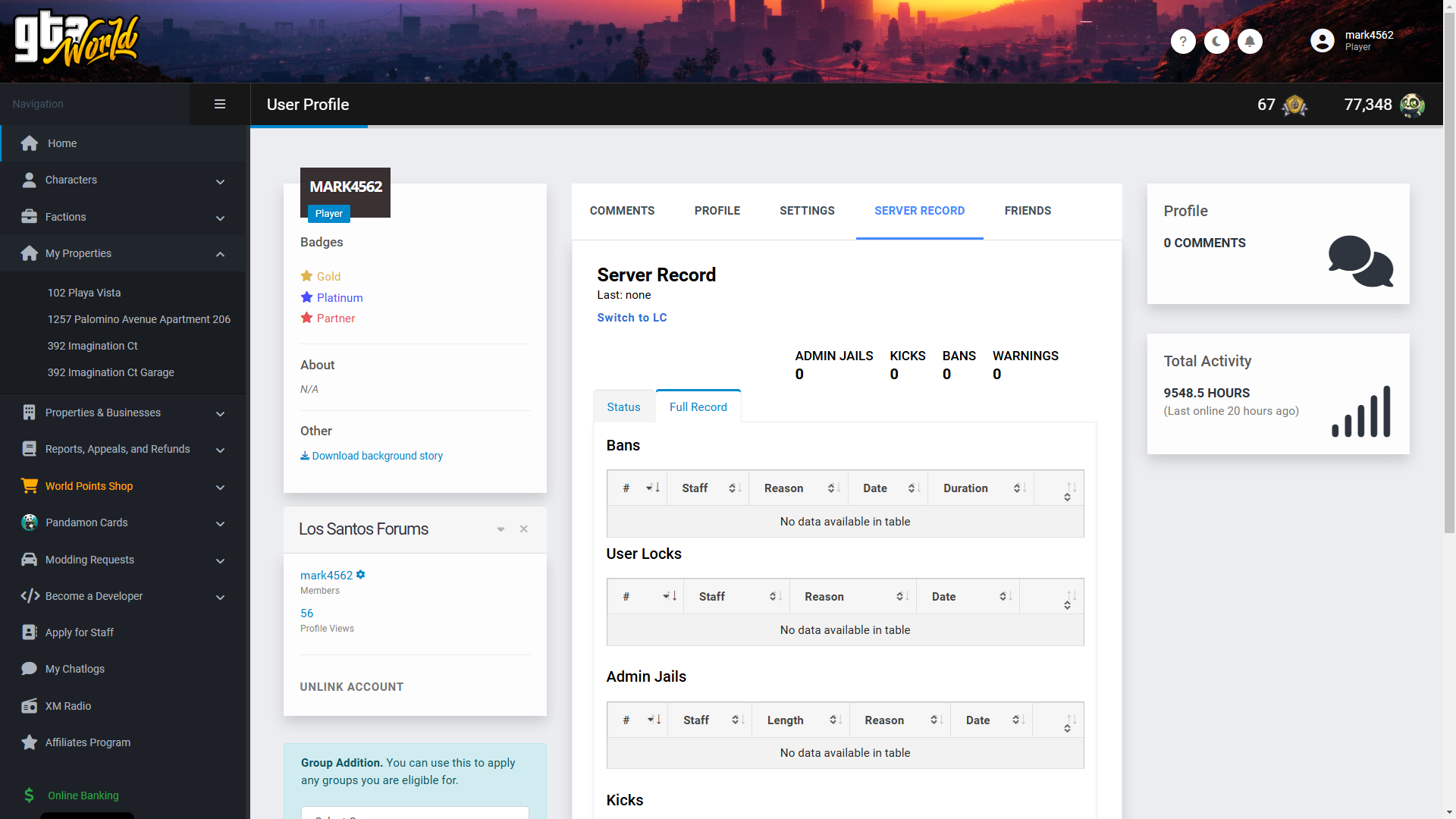Collapse the My Properties menu
This screenshot has height=819, width=1456.
[220, 254]
